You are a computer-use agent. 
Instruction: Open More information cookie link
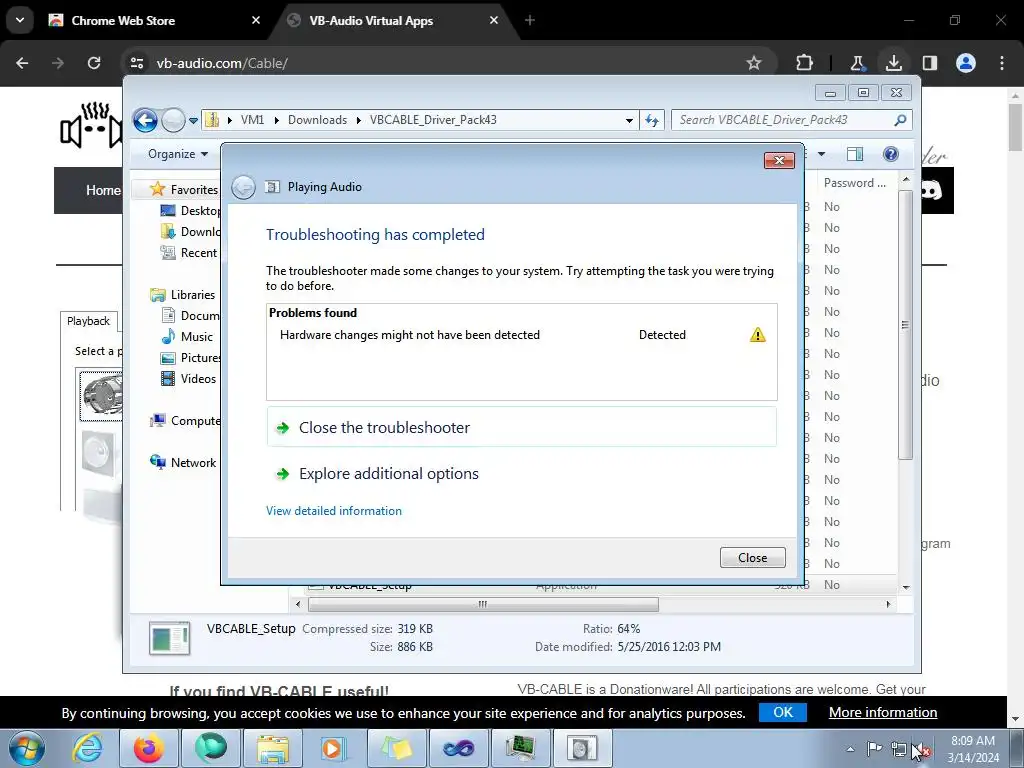[x=883, y=712]
